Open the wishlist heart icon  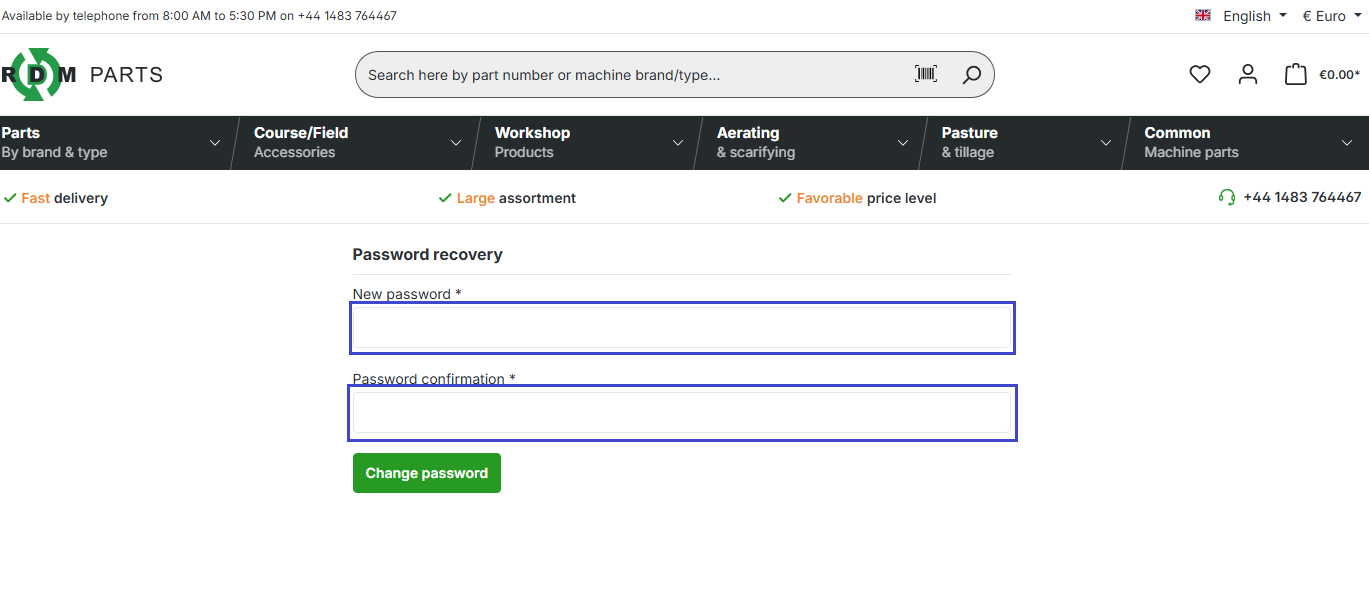coord(1199,74)
